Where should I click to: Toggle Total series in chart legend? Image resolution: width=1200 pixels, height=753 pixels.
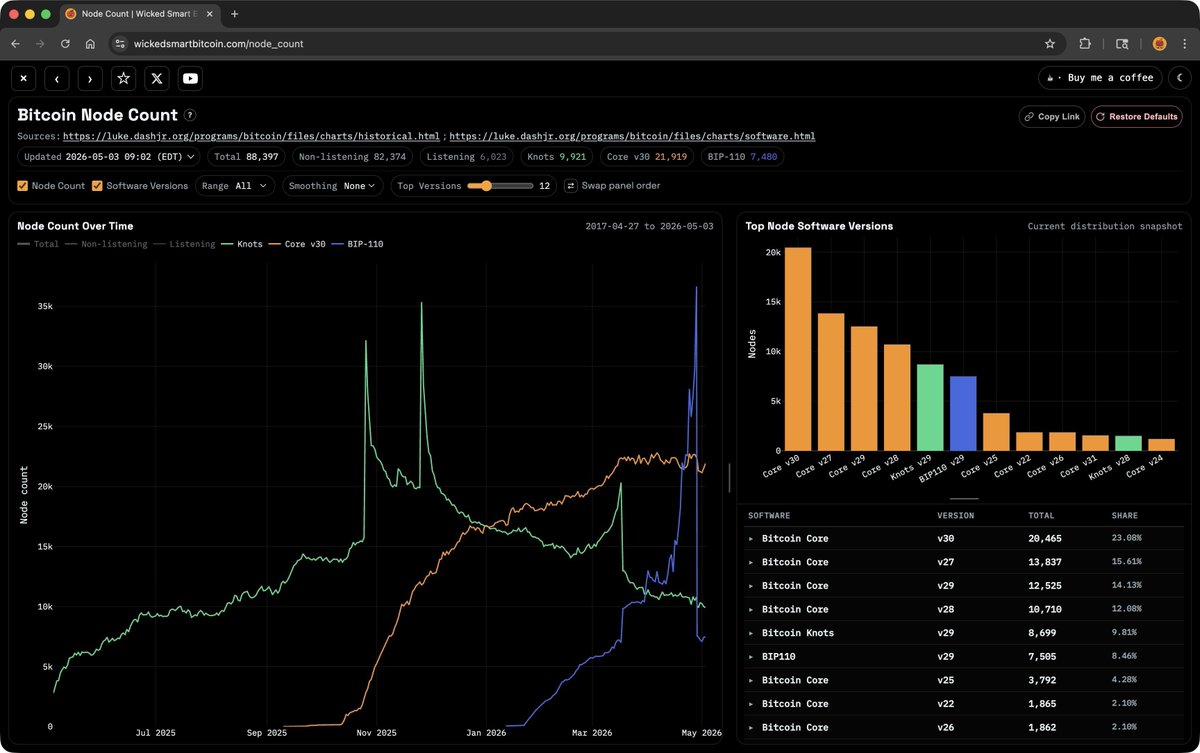(38, 244)
